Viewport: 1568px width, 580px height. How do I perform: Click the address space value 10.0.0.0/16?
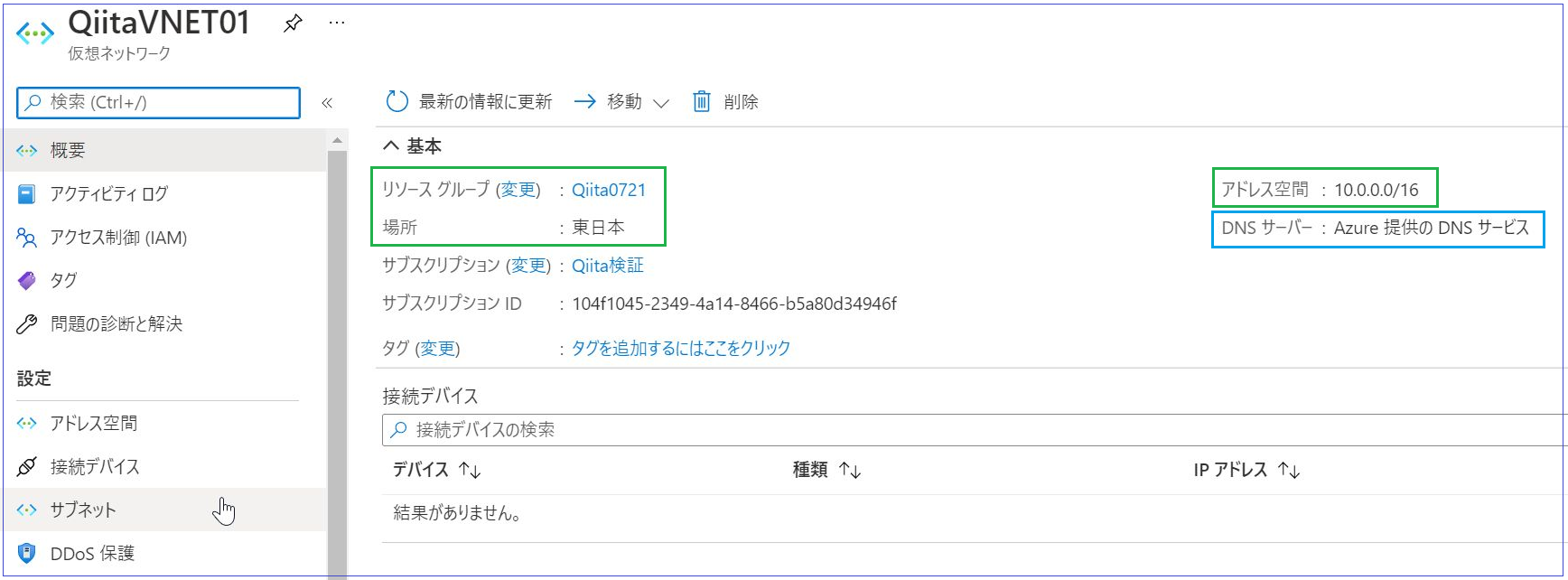[x=1377, y=190]
